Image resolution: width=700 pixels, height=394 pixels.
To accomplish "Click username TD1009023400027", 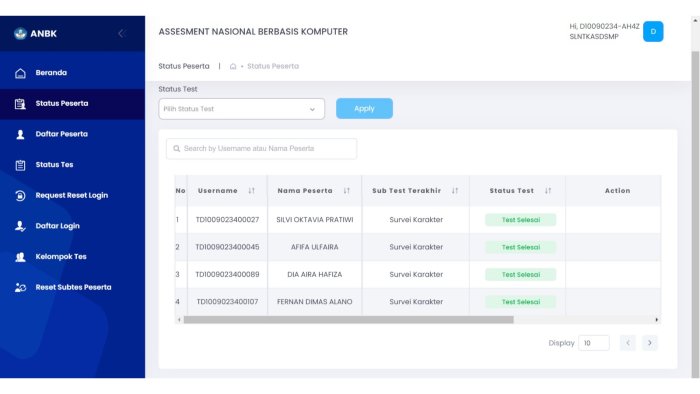I will [227, 220].
